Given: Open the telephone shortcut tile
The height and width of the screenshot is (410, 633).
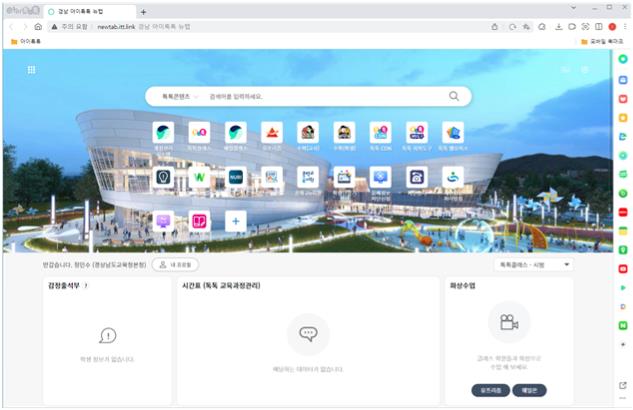Looking at the screenshot, I should 417,177.
